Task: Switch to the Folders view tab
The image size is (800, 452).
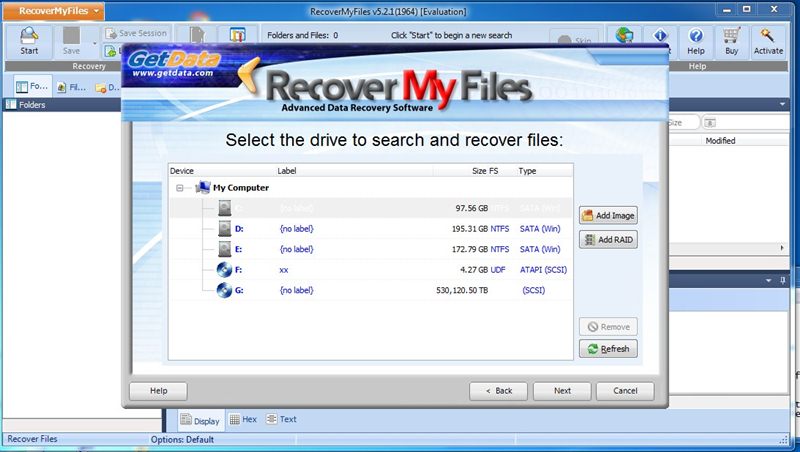Action: point(32,87)
